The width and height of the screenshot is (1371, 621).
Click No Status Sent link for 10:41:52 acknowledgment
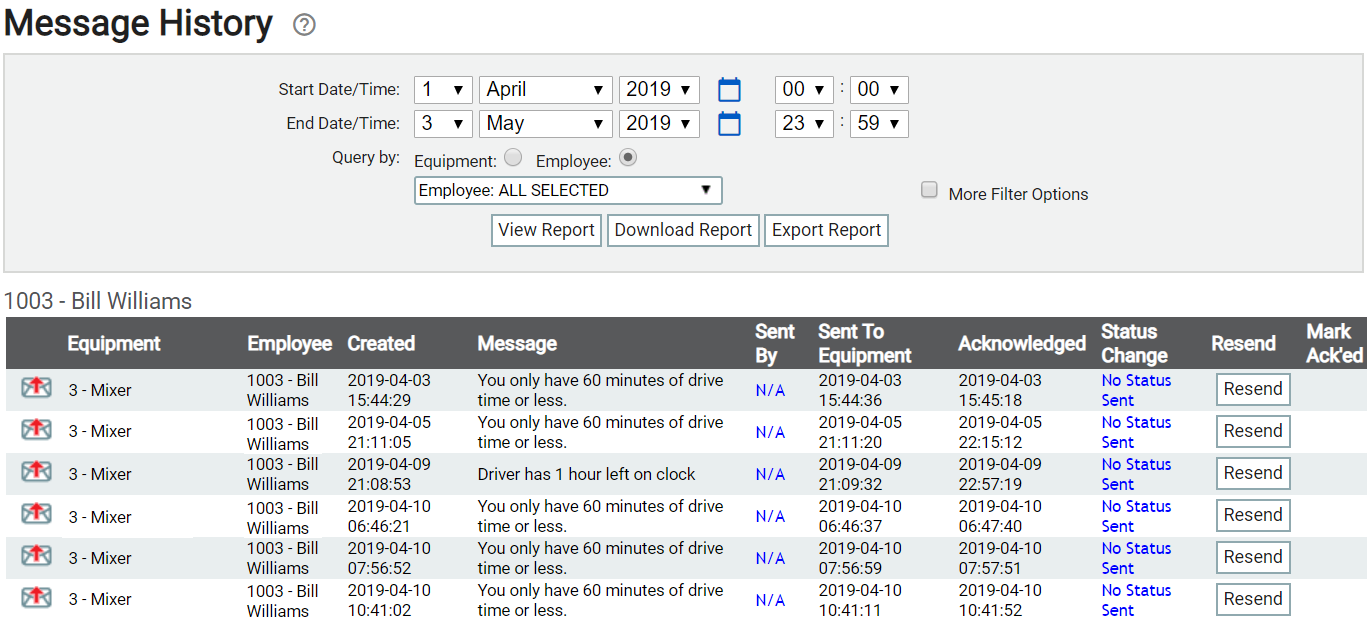tap(1136, 600)
